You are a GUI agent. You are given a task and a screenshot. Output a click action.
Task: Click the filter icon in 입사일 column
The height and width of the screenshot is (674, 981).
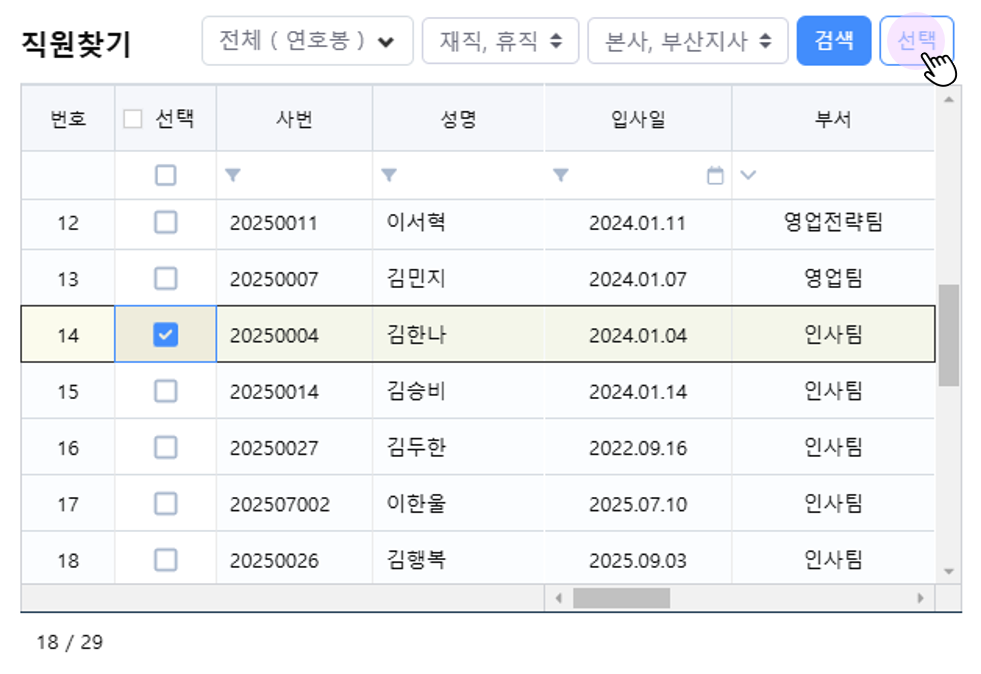click(x=561, y=176)
